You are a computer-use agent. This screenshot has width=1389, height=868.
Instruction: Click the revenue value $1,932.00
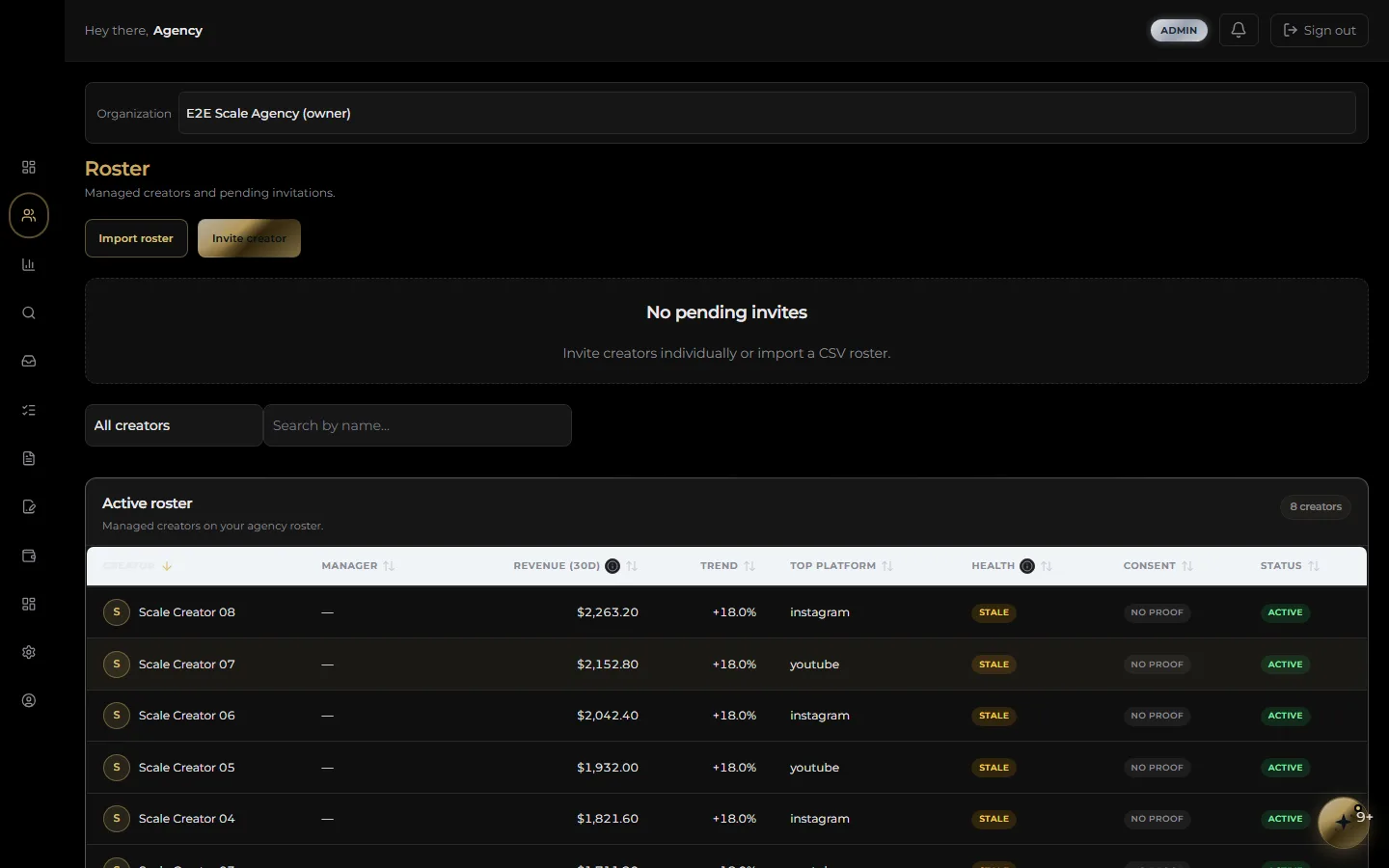(608, 768)
